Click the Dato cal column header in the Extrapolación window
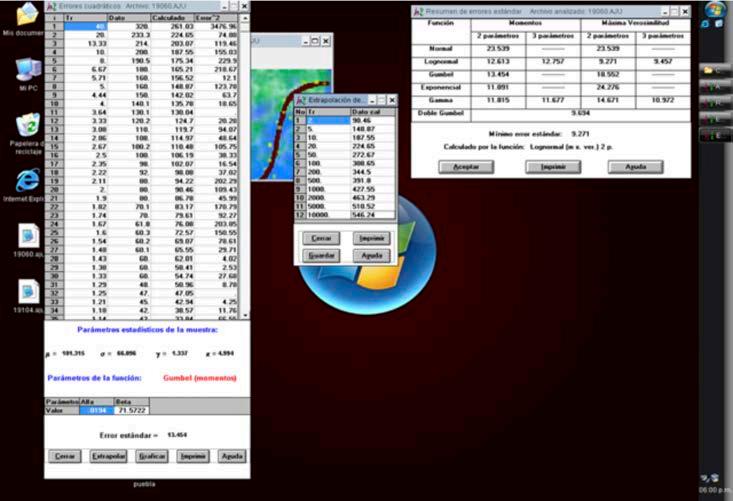733x501 pixels. coord(373,112)
